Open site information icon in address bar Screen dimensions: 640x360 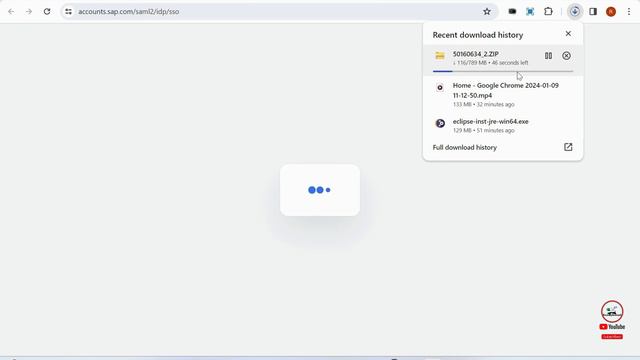(69, 11)
